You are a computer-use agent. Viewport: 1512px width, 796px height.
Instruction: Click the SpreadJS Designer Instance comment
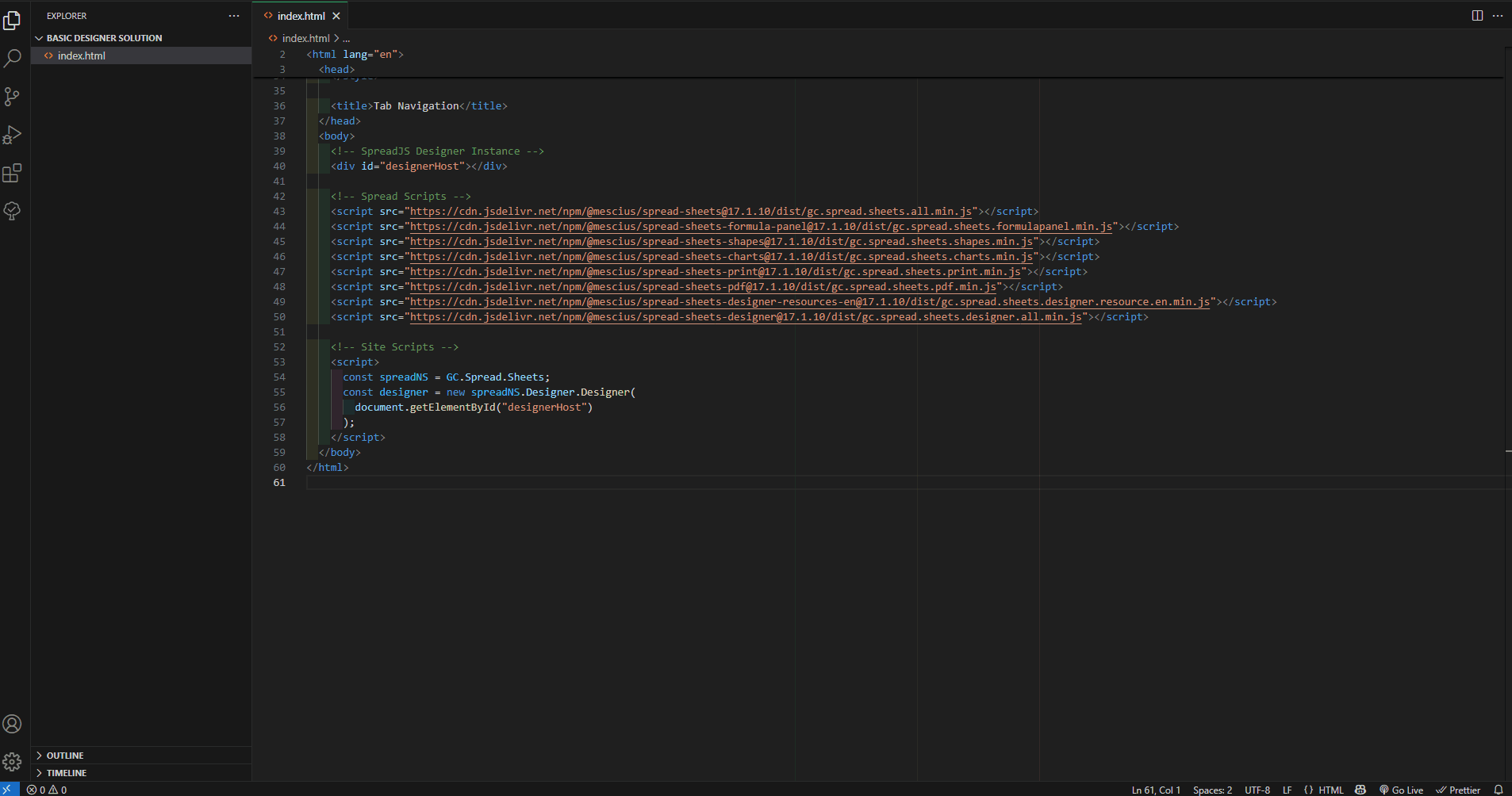pyautogui.click(x=437, y=151)
